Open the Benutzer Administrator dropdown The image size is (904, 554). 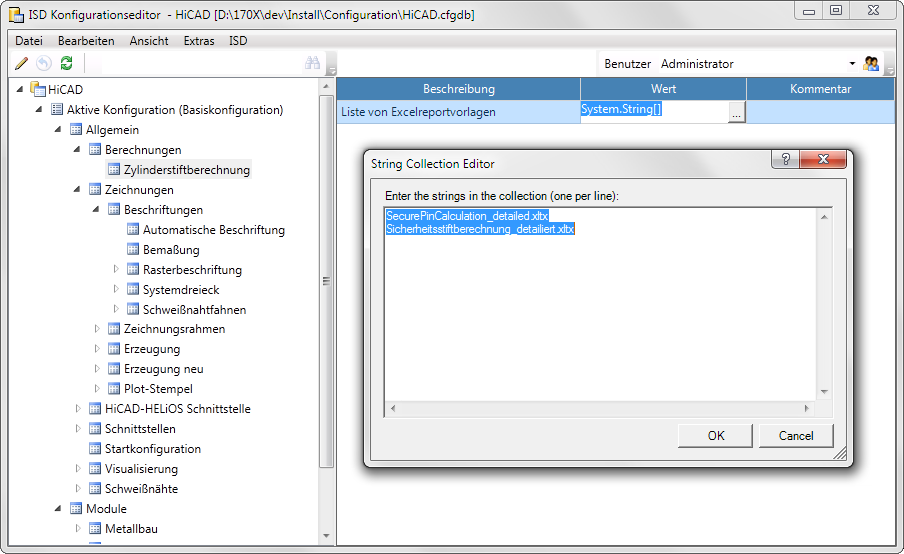[x=852, y=63]
